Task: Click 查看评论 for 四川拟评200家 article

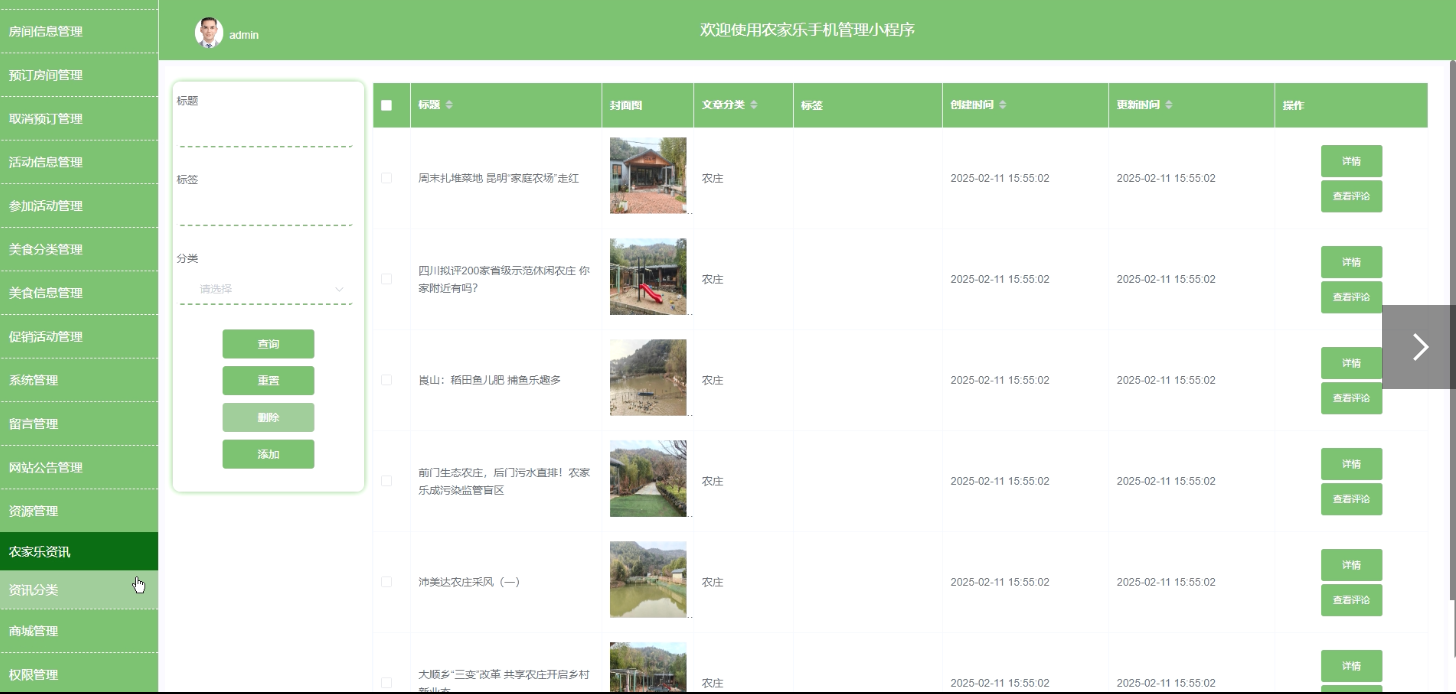Action: pos(1351,298)
